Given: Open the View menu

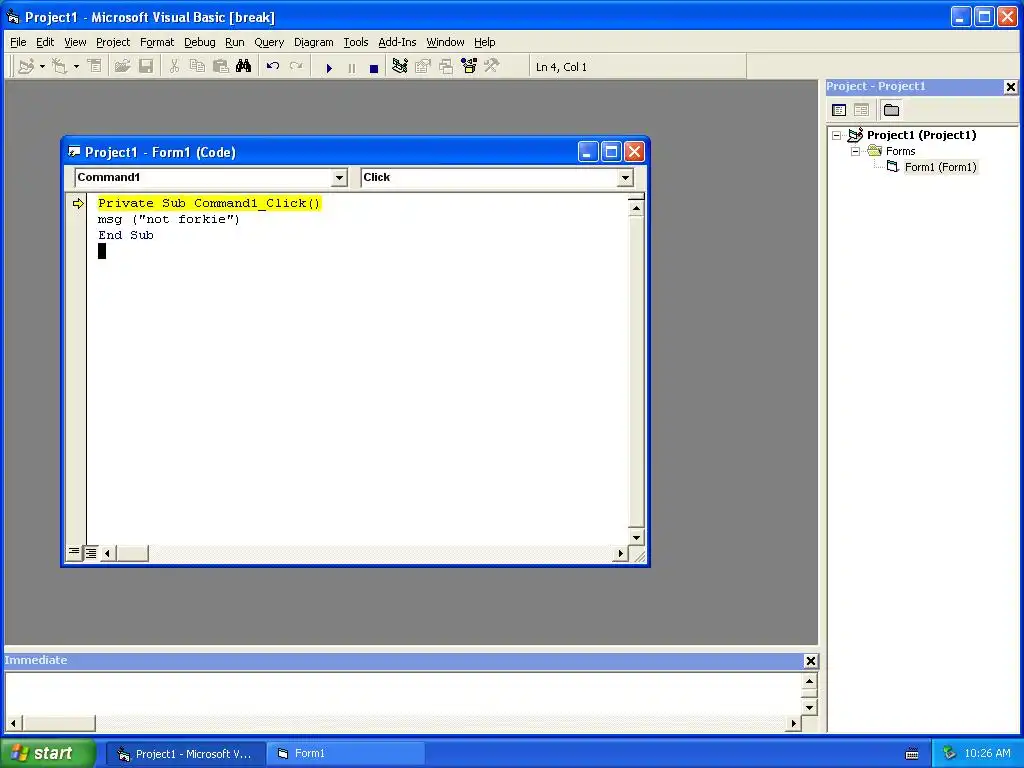Looking at the screenshot, I should 75,42.
